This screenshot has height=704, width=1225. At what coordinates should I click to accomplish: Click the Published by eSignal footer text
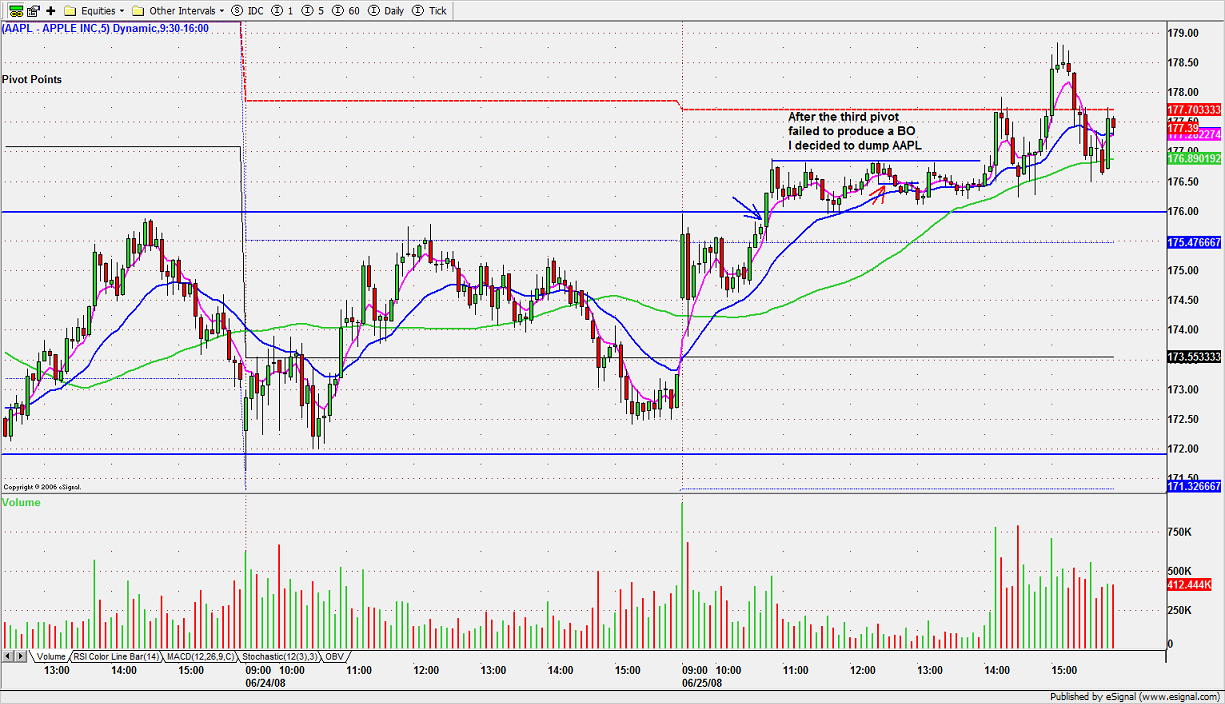(x=1135, y=696)
